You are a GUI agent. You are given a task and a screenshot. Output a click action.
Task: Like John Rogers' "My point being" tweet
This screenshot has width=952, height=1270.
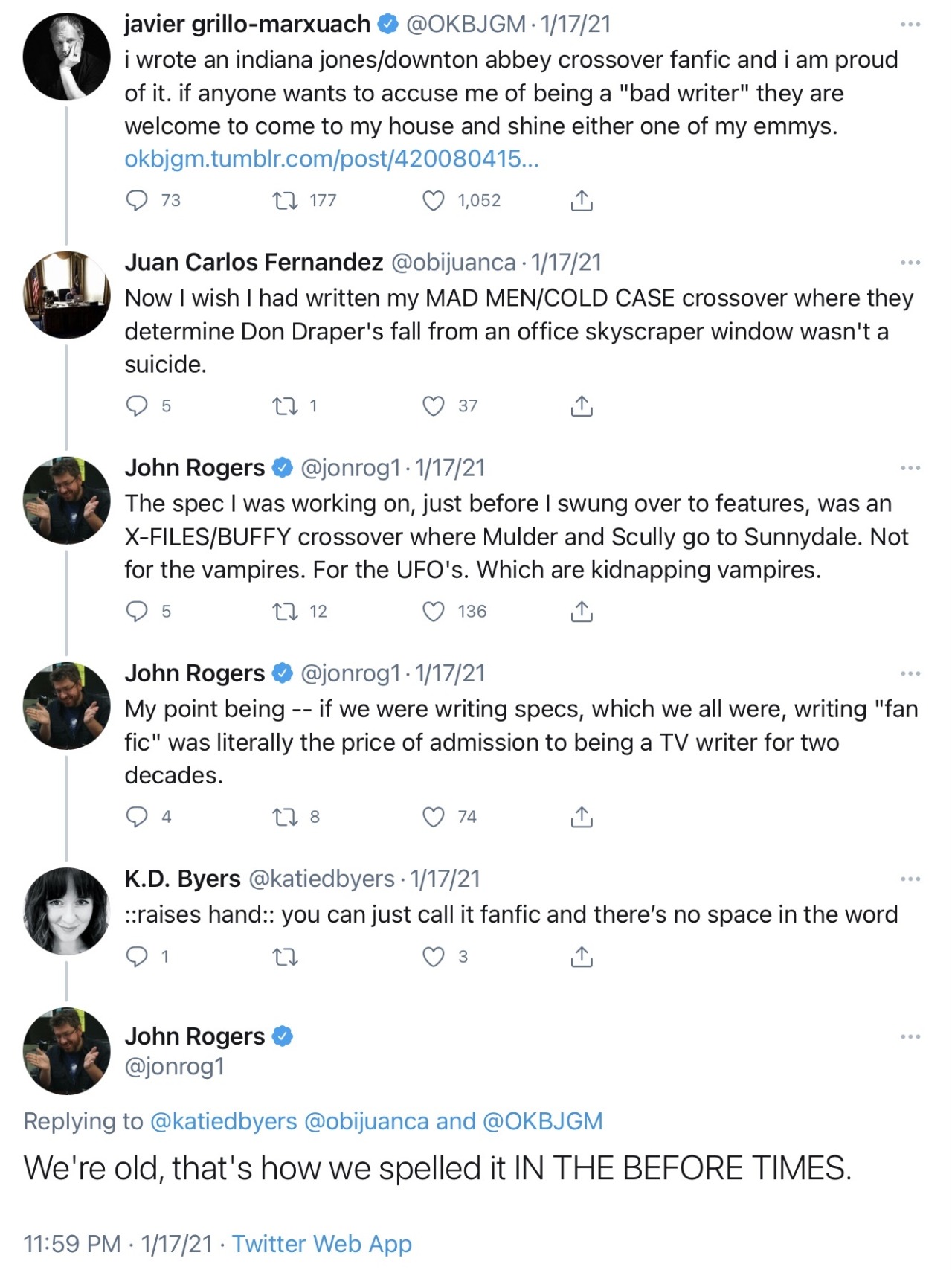(433, 817)
